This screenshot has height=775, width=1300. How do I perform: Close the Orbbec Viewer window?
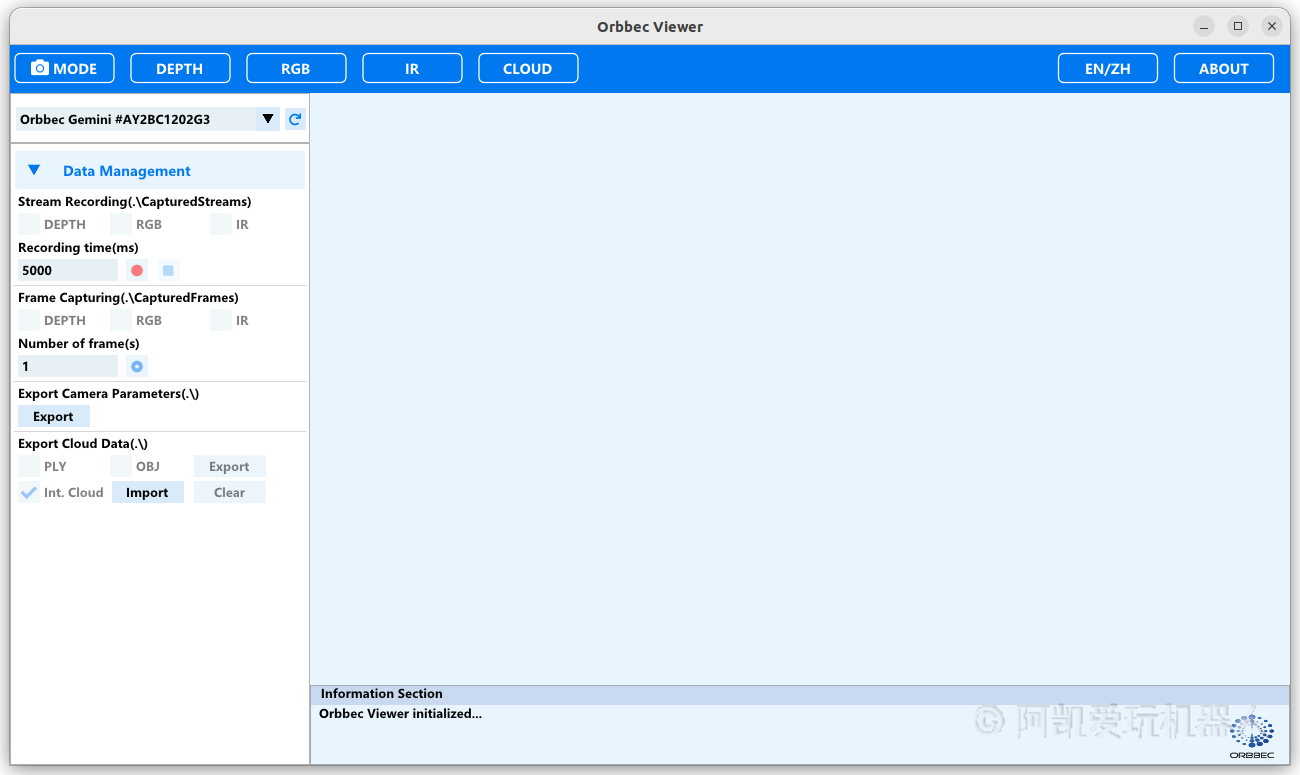[1272, 26]
